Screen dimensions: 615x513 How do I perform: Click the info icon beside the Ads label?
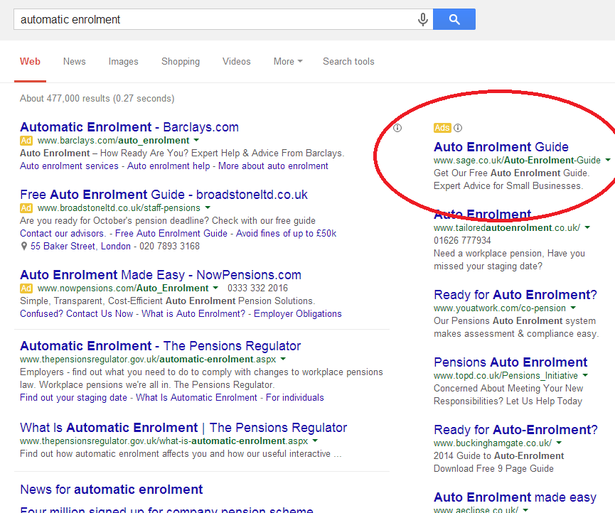(x=458, y=128)
